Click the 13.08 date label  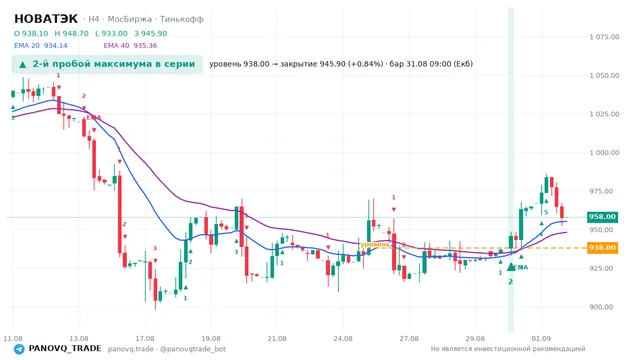[x=79, y=338]
